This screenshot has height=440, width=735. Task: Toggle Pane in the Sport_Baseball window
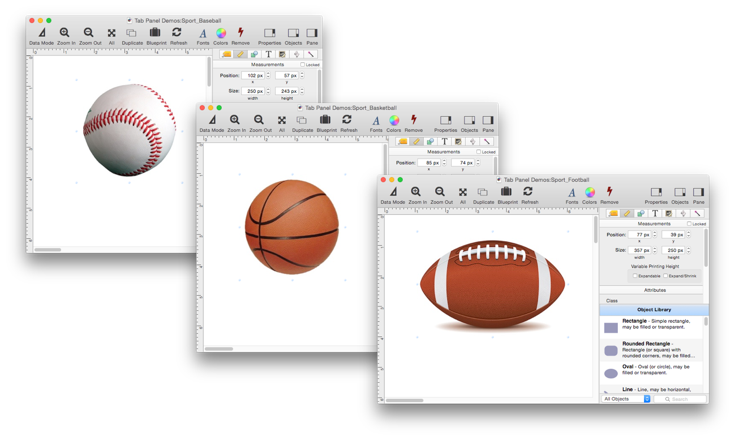click(x=312, y=36)
